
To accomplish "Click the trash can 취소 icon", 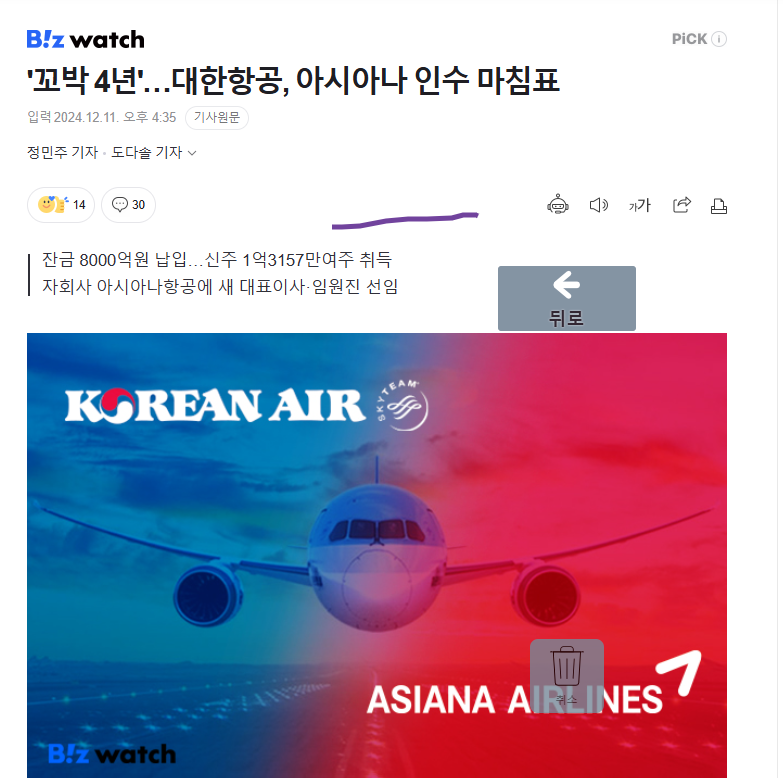I will point(567,676).
